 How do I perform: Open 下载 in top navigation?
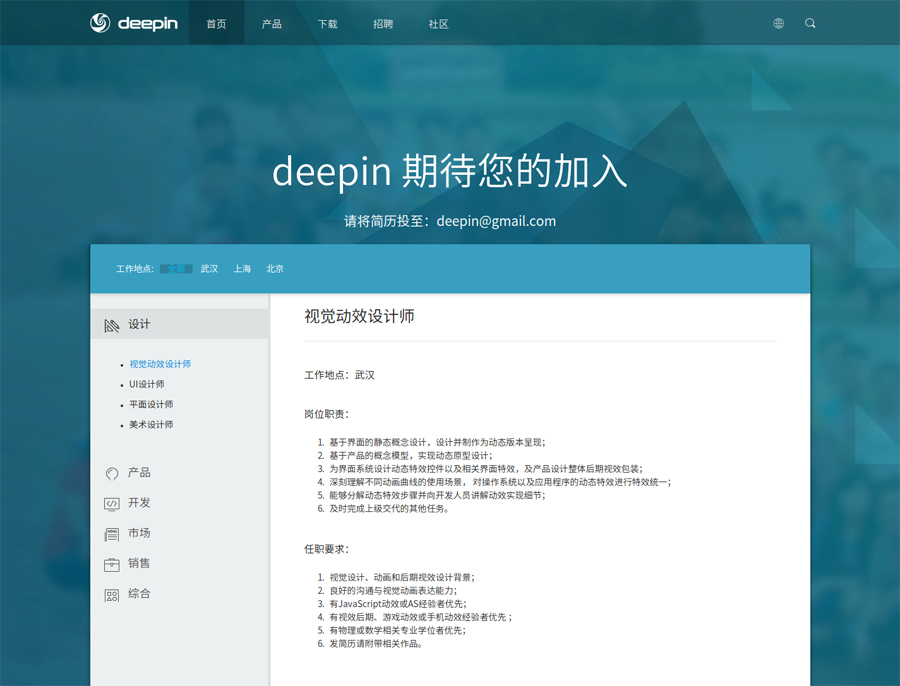pyautogui.click(x=328, y=24)
